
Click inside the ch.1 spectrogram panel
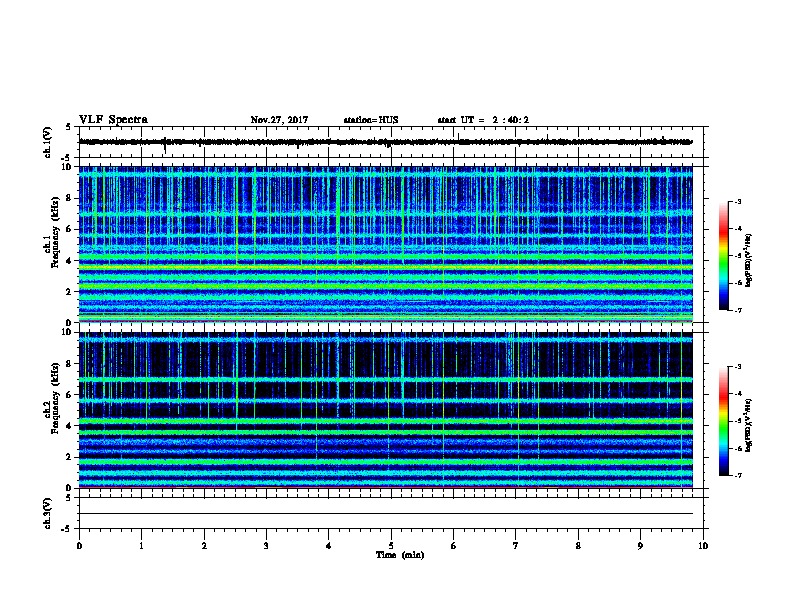click(x=385, y=244)
